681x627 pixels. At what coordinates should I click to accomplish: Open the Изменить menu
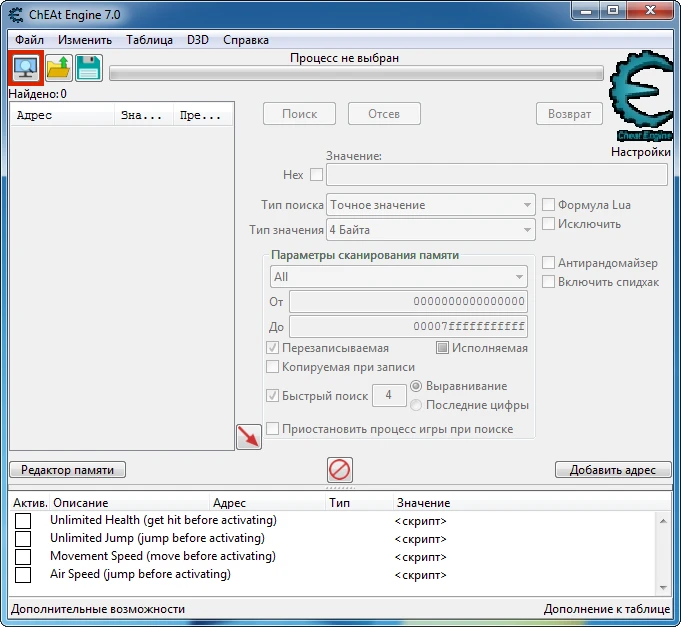[x=85, y=40]
